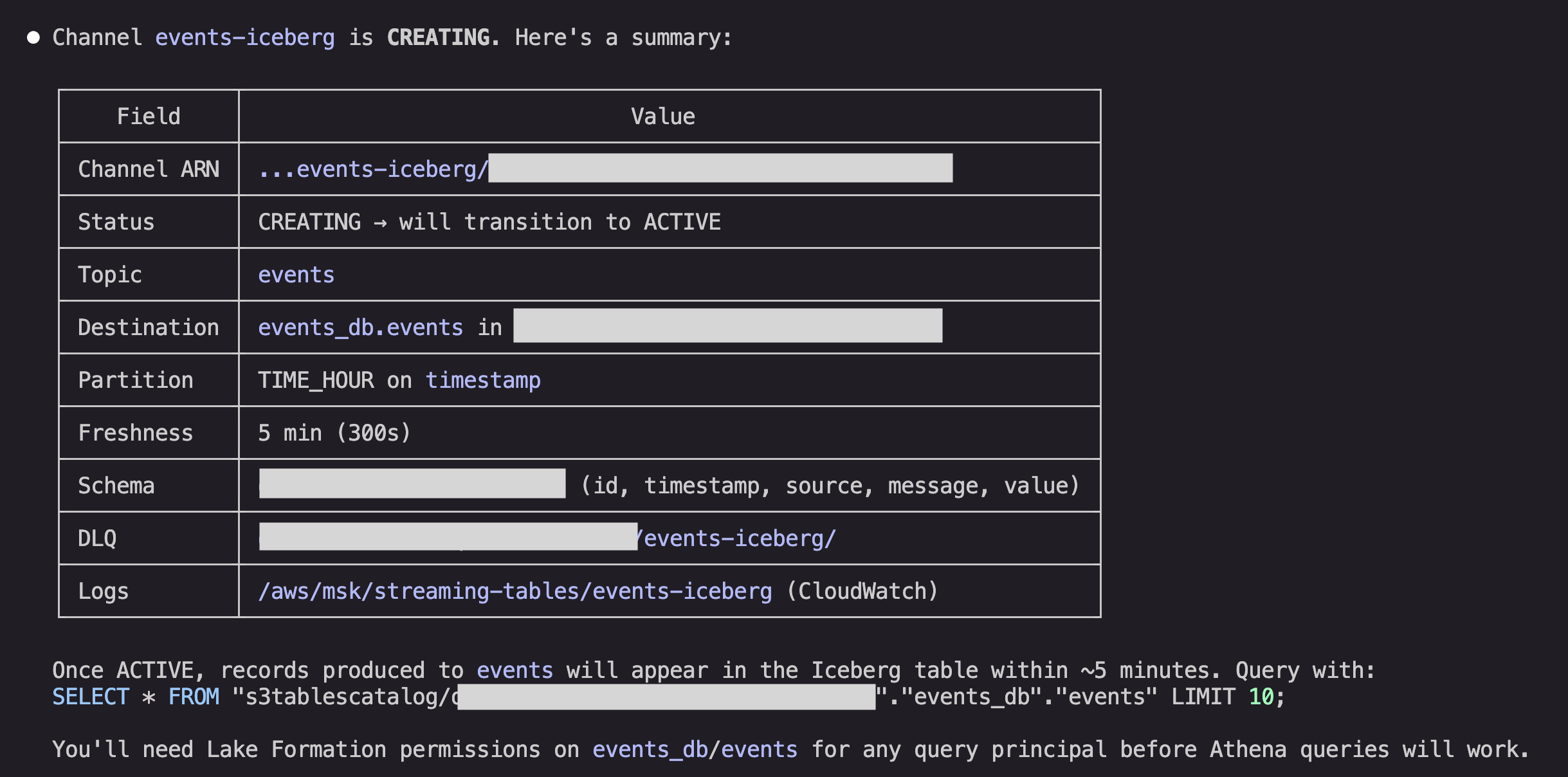This screenshot has width=1568, height=777.
Task: Click the 'Field' column header
Action: click(149, 116)
